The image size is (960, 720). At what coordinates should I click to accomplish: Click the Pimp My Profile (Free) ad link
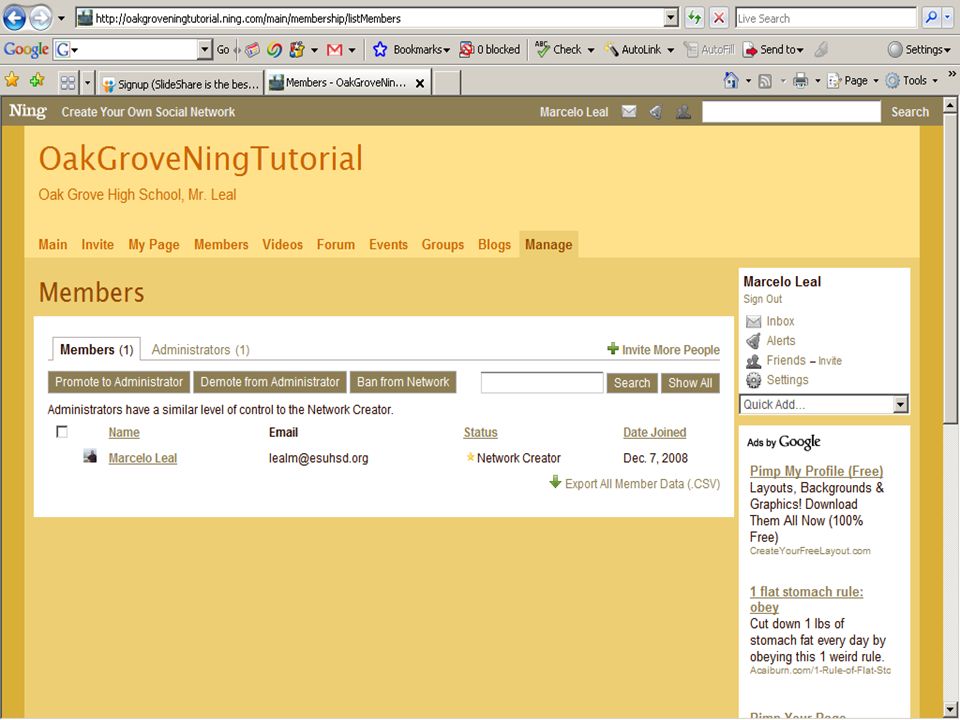(816, 471)
